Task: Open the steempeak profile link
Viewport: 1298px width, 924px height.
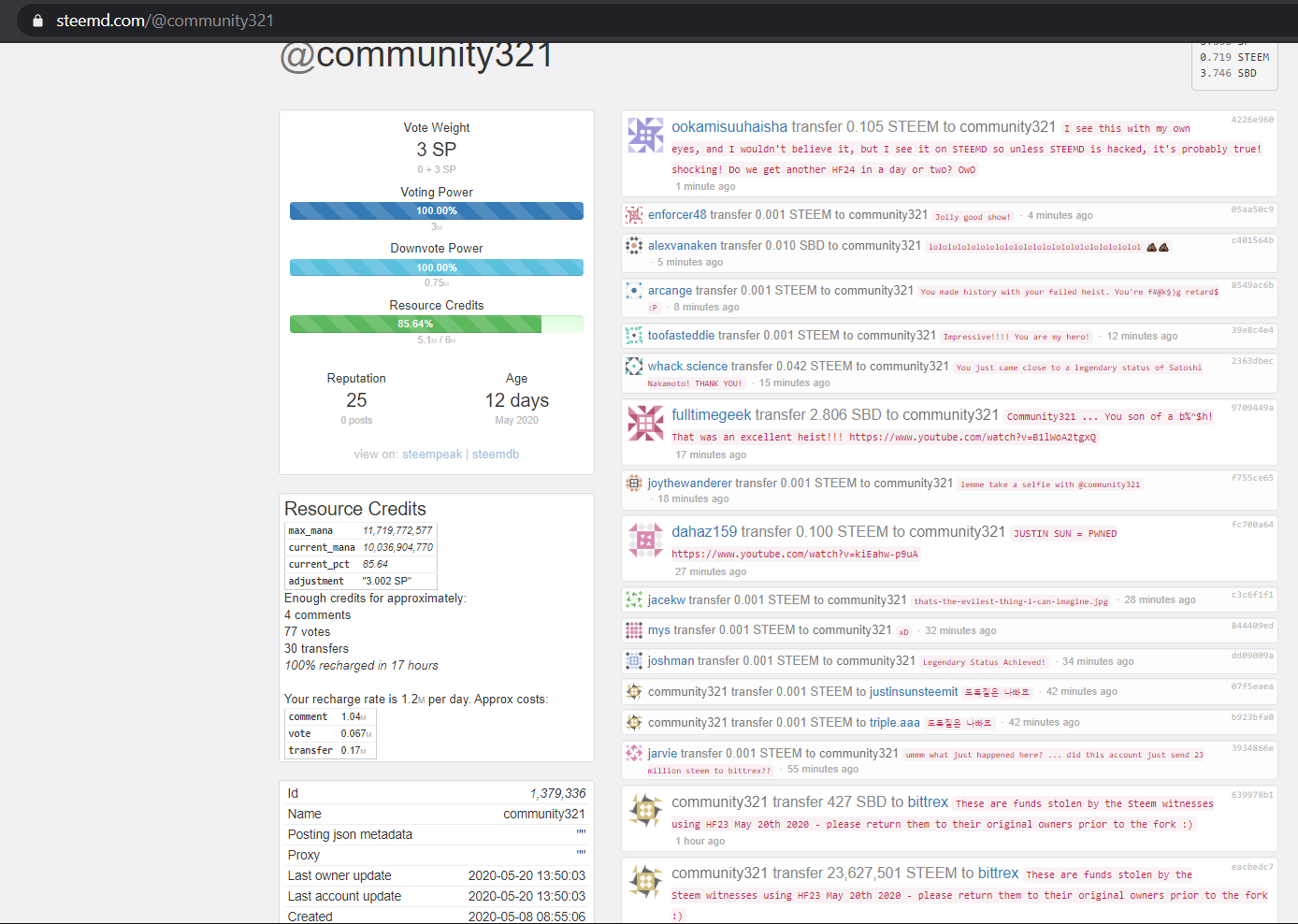Action: (432, 455)
